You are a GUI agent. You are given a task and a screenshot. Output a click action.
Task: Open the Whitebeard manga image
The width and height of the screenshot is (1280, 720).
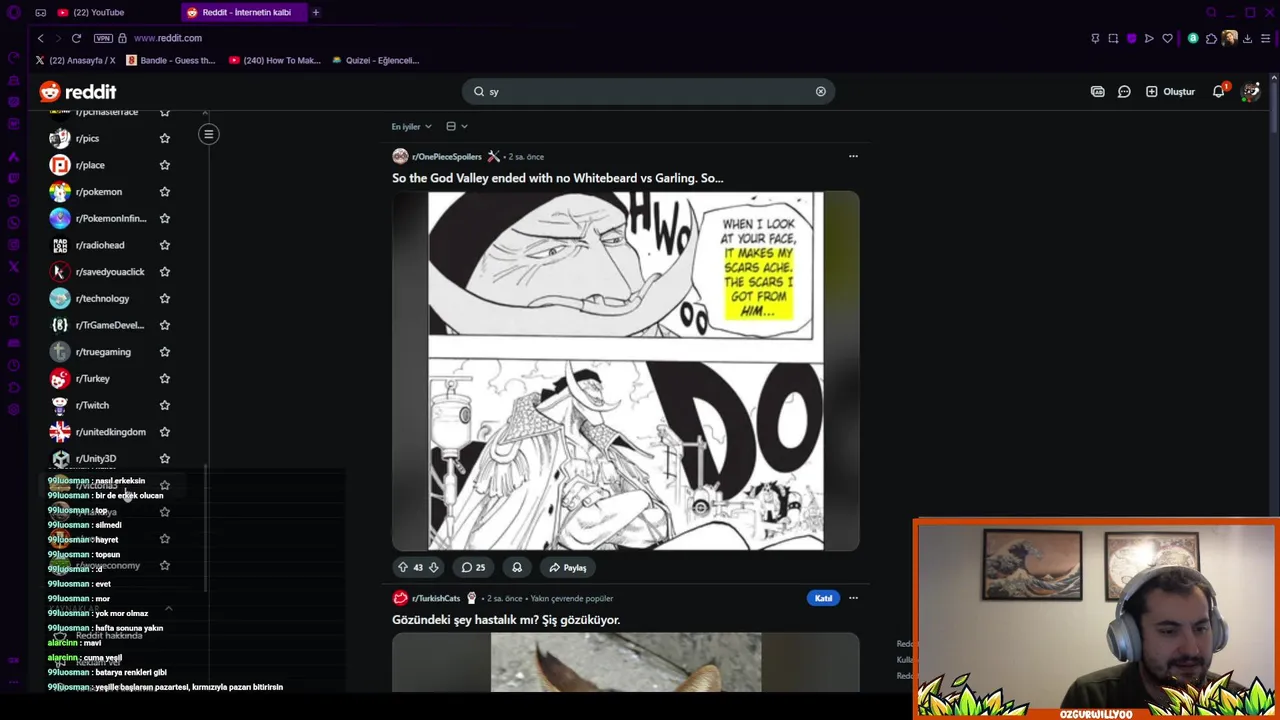click(x=625, y=370)
